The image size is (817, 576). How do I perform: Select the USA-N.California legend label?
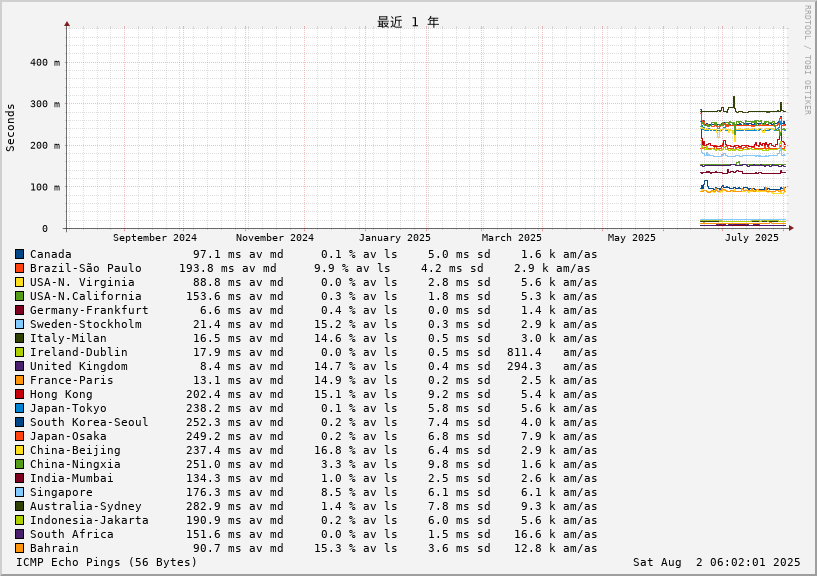click(85, 297)
